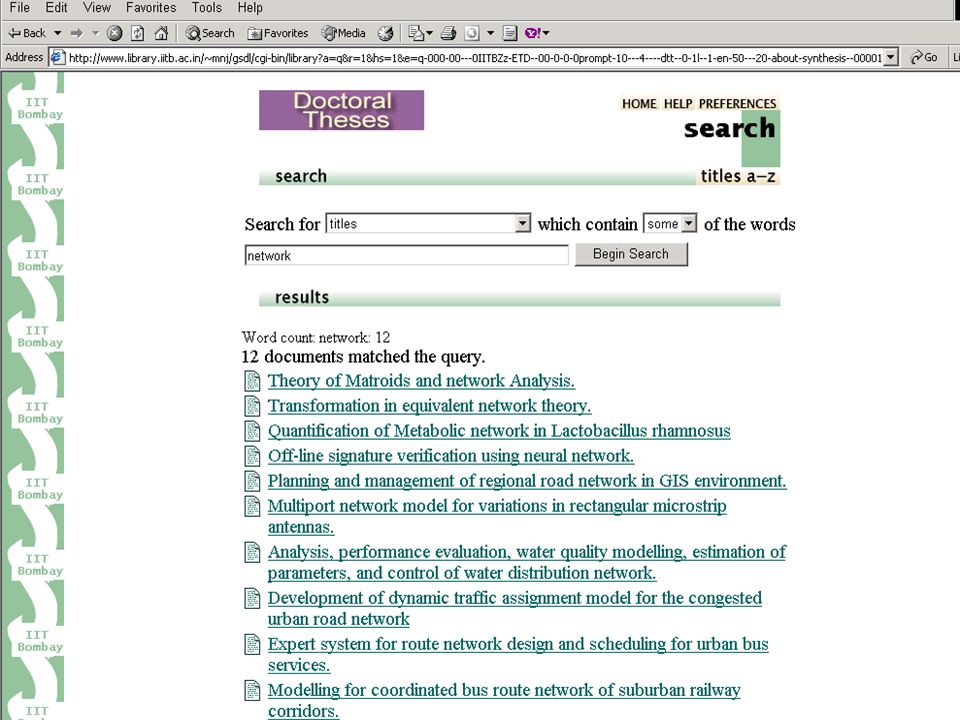Stop page loading with Stop icon
The height and width of the screenshot is (720, 960).
114,33
